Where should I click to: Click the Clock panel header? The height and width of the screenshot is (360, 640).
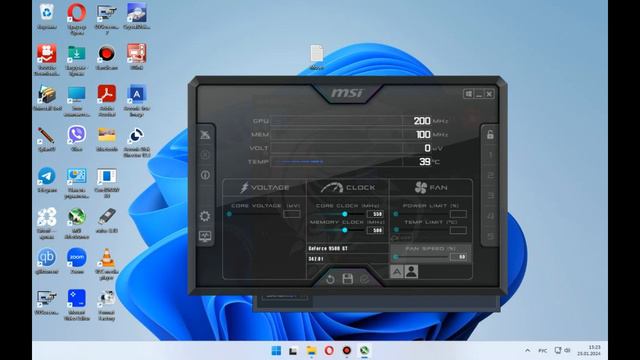click(x=348, y=187)
